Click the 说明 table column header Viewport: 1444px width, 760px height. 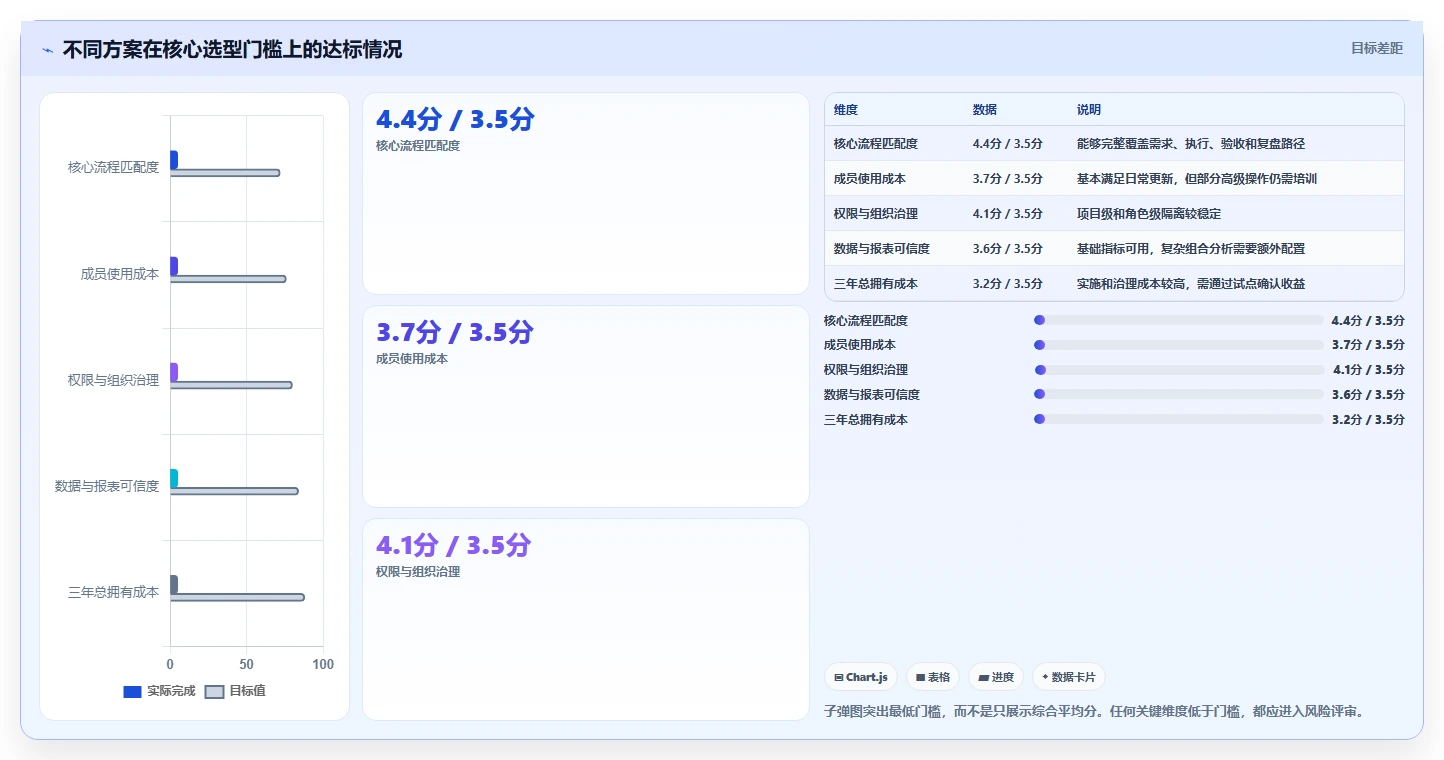[x=1089, y=110]
